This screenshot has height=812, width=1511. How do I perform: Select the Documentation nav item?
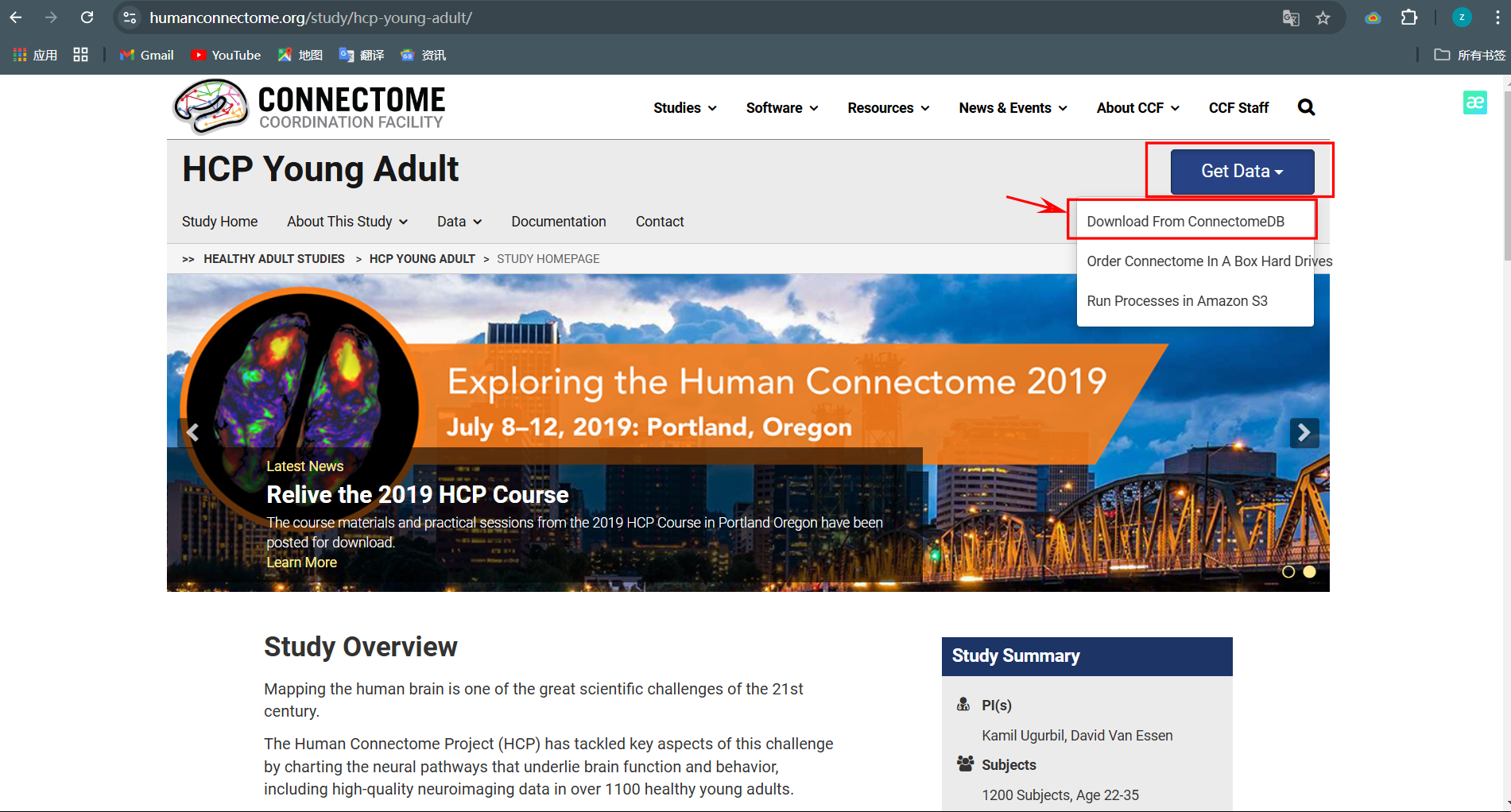(x=559, y=222)
